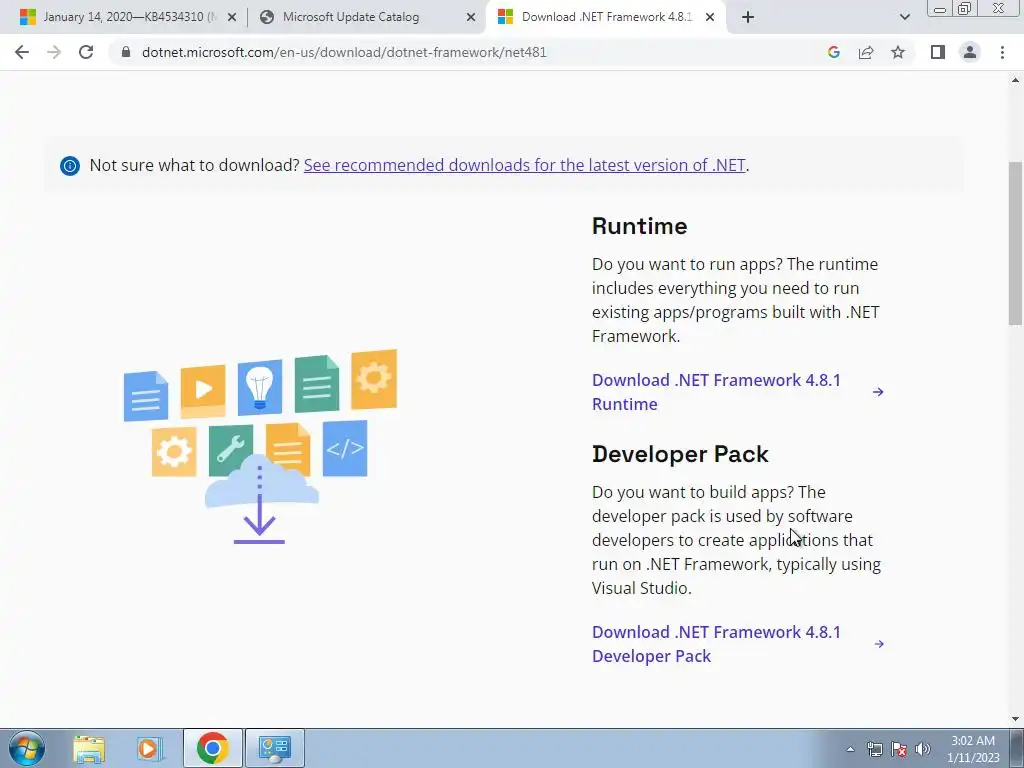Screen dimensions: 1024x768
Task: Open Chrome three-dot menu
Action: click(1002, 52)
